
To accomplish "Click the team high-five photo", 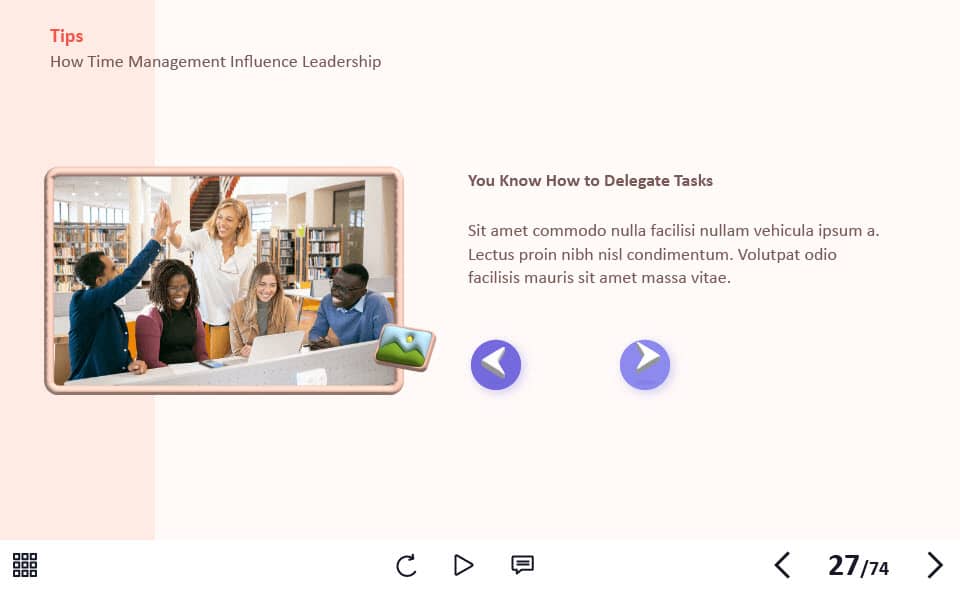I will pos(224,280).
